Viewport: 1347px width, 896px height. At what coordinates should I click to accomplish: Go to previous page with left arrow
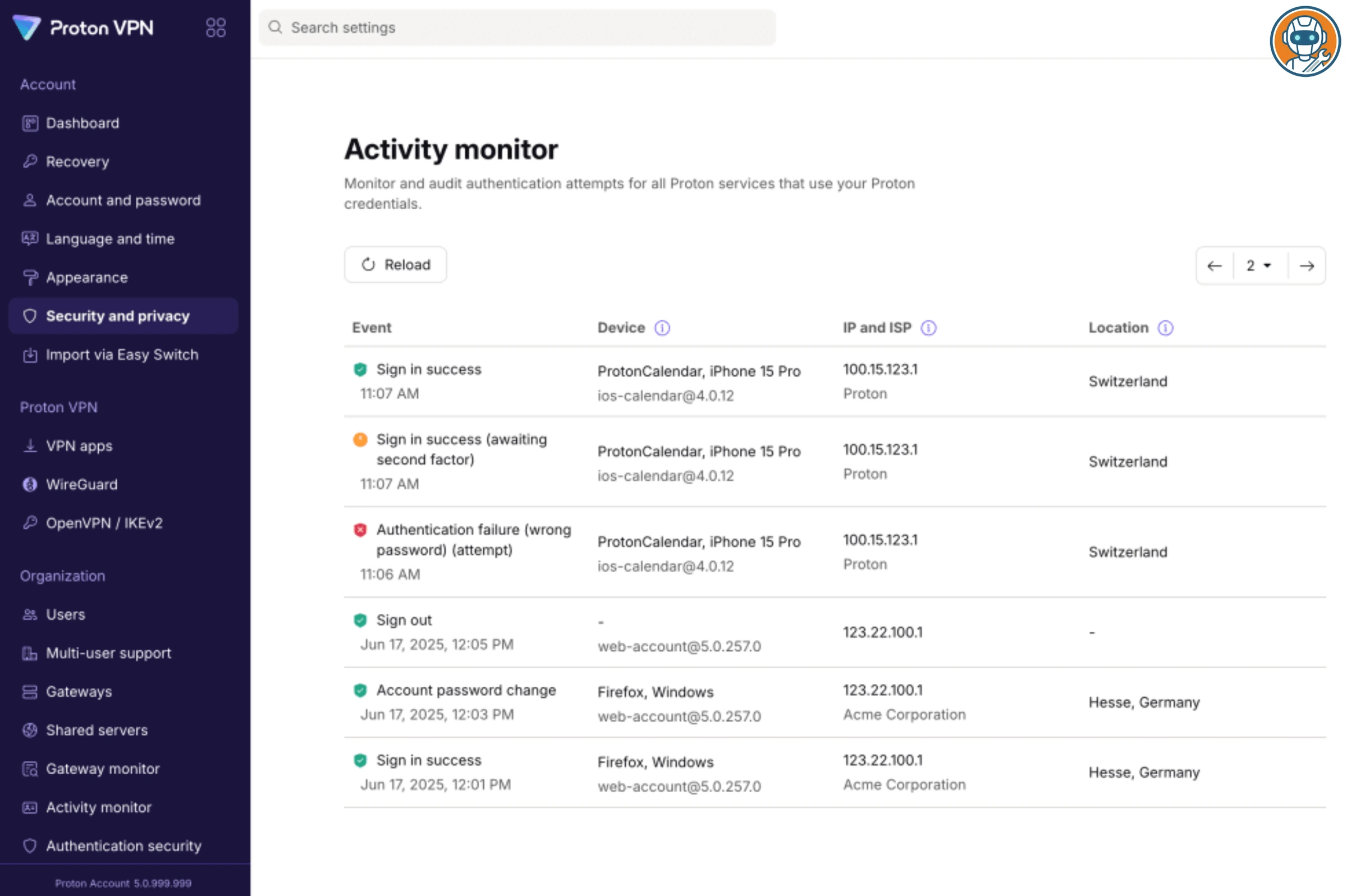coord(1214,266)
